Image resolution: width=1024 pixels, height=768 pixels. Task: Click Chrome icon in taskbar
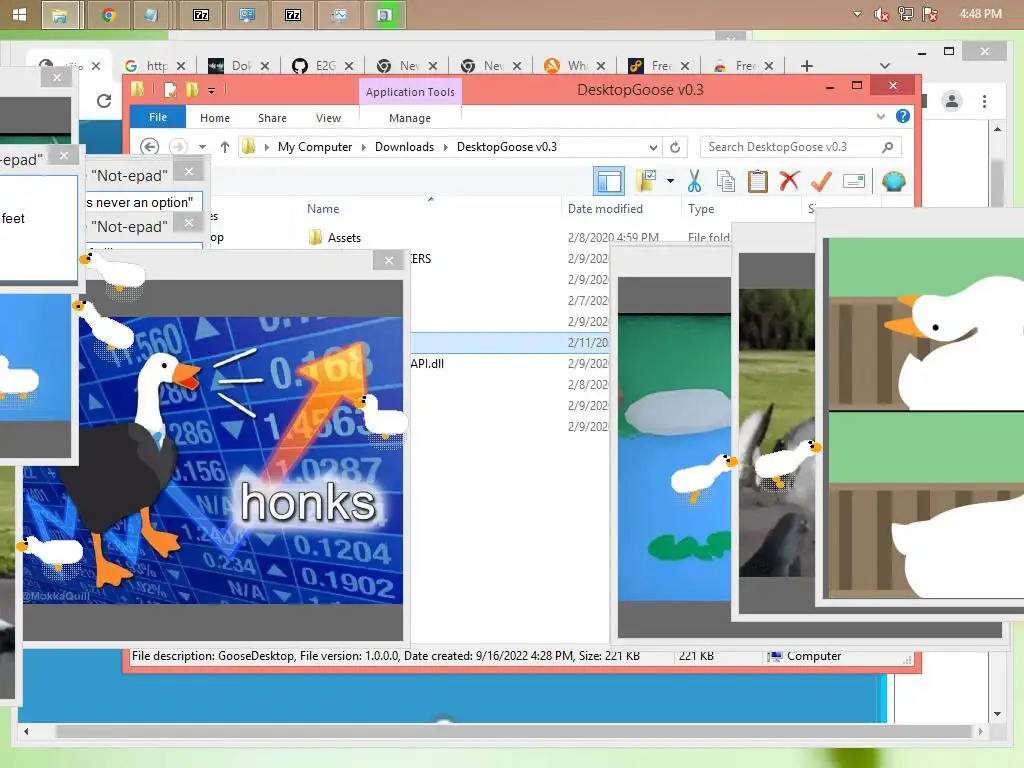(x=108, y=14)
